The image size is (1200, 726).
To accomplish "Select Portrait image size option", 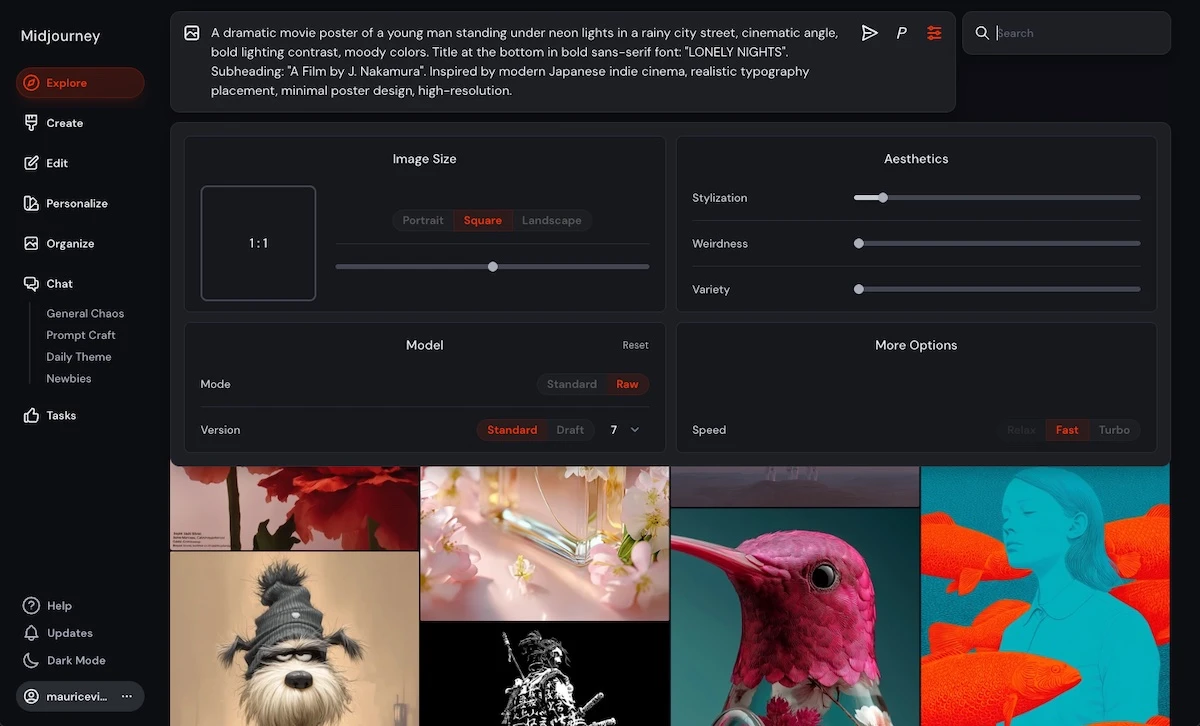I will pyautogui.click(x=422, y=220).
